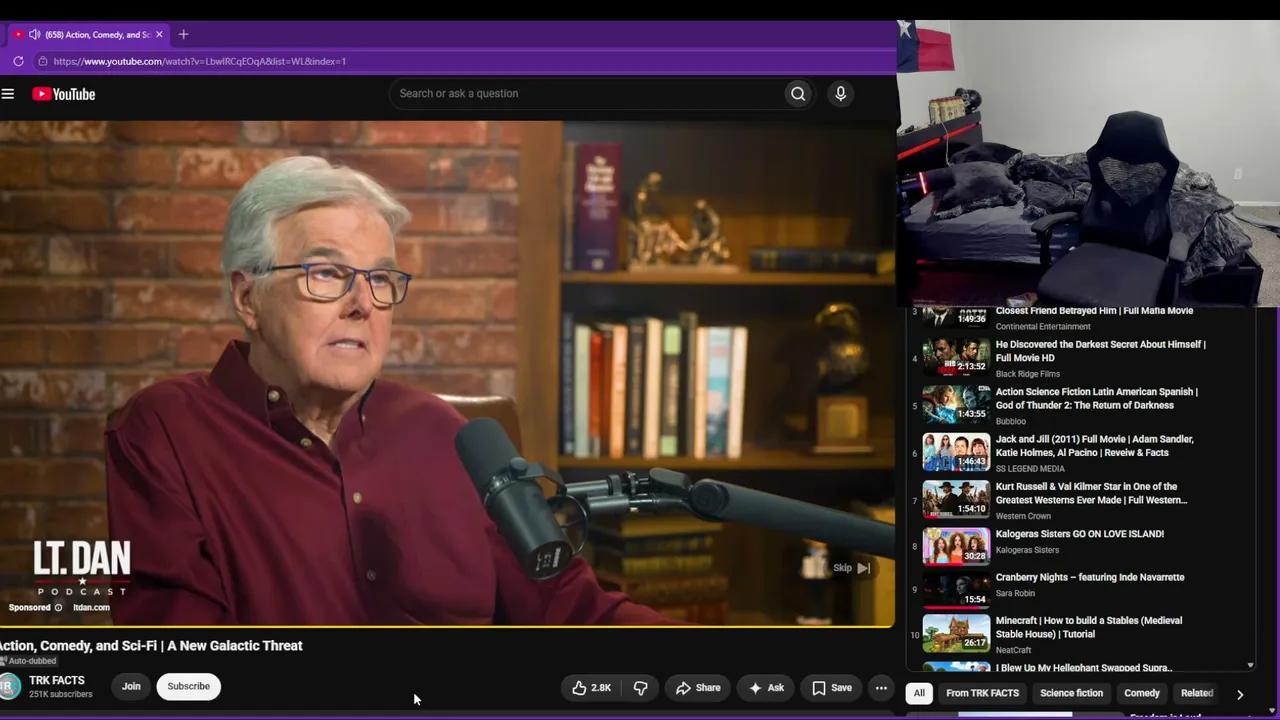
Task: Skip the Lt. Dan podcast ad
Action: tap(851, 568)
